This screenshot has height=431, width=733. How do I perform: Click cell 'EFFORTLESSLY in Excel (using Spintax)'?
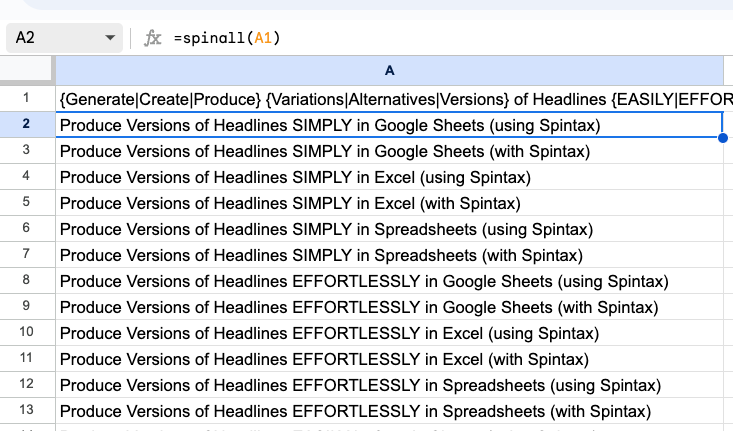[389, 333]
